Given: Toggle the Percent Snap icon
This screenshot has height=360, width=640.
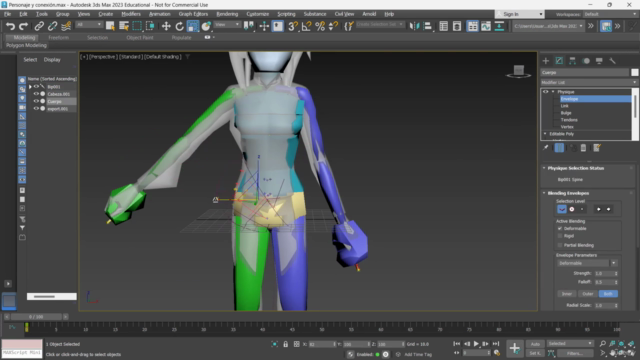Looking at the screenshot, I should coord(320,26).
